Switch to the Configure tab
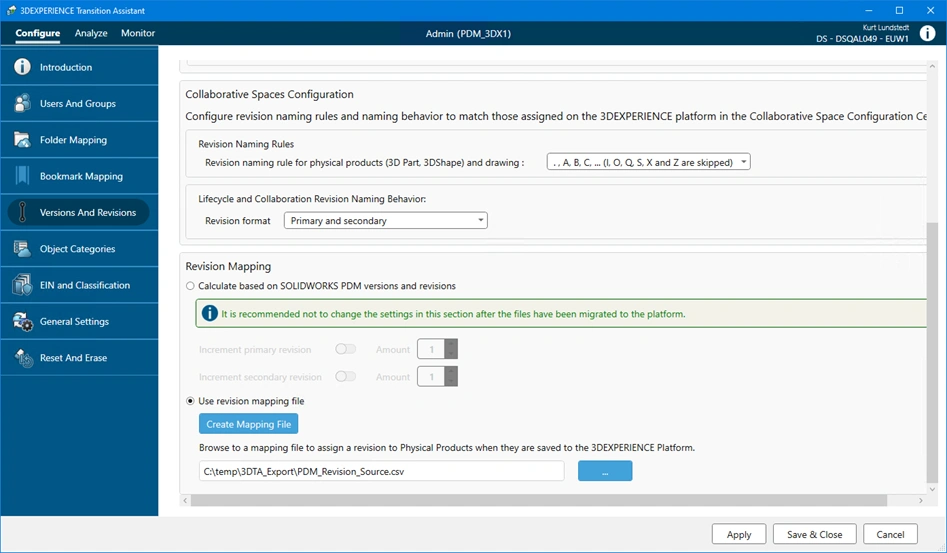Image resolution: width=947 pixels, height=553 pixels. coord(37,33)
